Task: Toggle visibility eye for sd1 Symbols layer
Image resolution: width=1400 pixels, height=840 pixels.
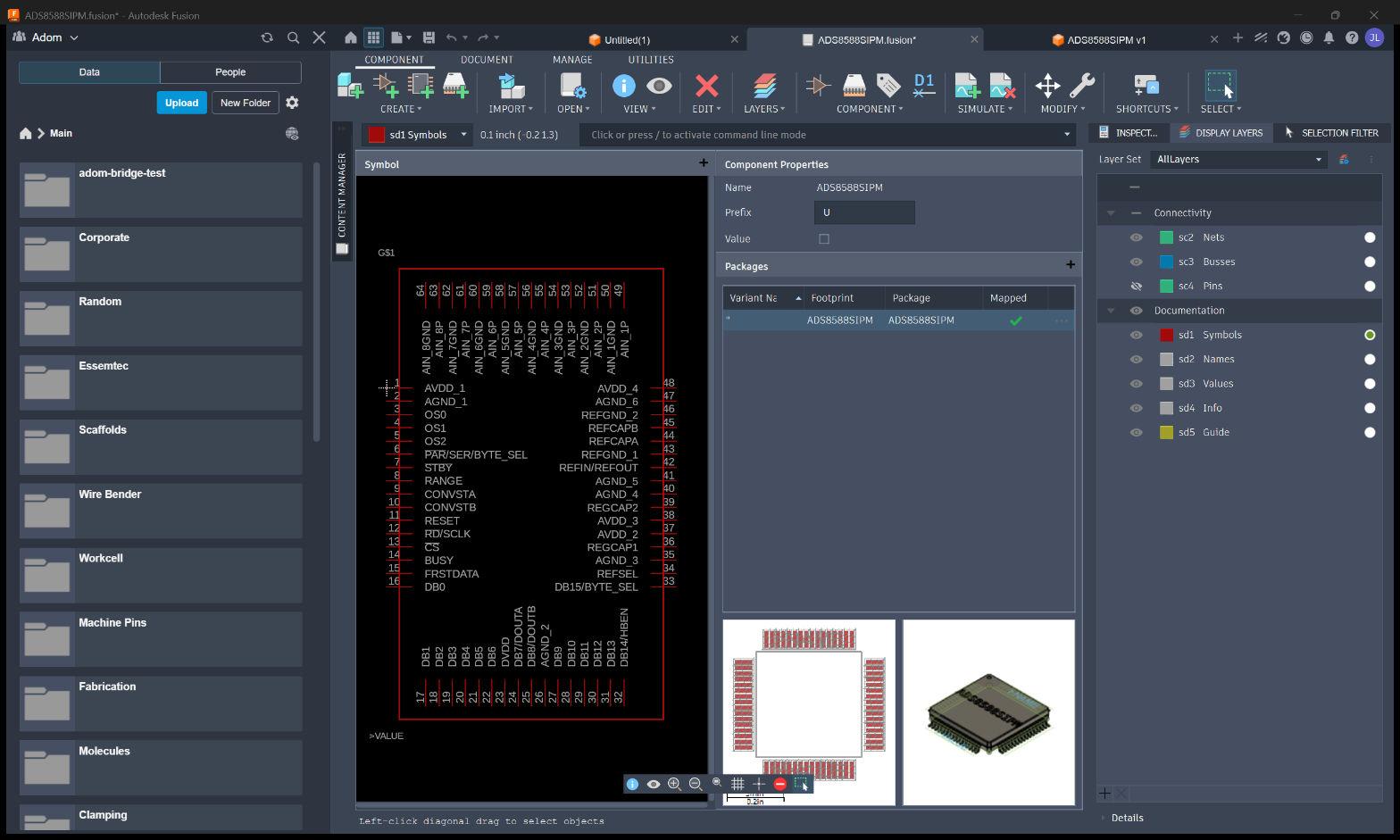Action: click(1136, 335)
